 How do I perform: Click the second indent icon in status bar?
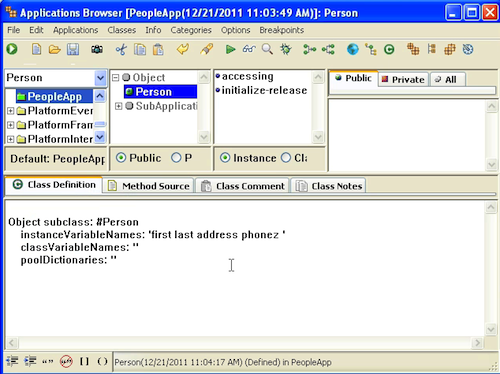tap(30, 361)
